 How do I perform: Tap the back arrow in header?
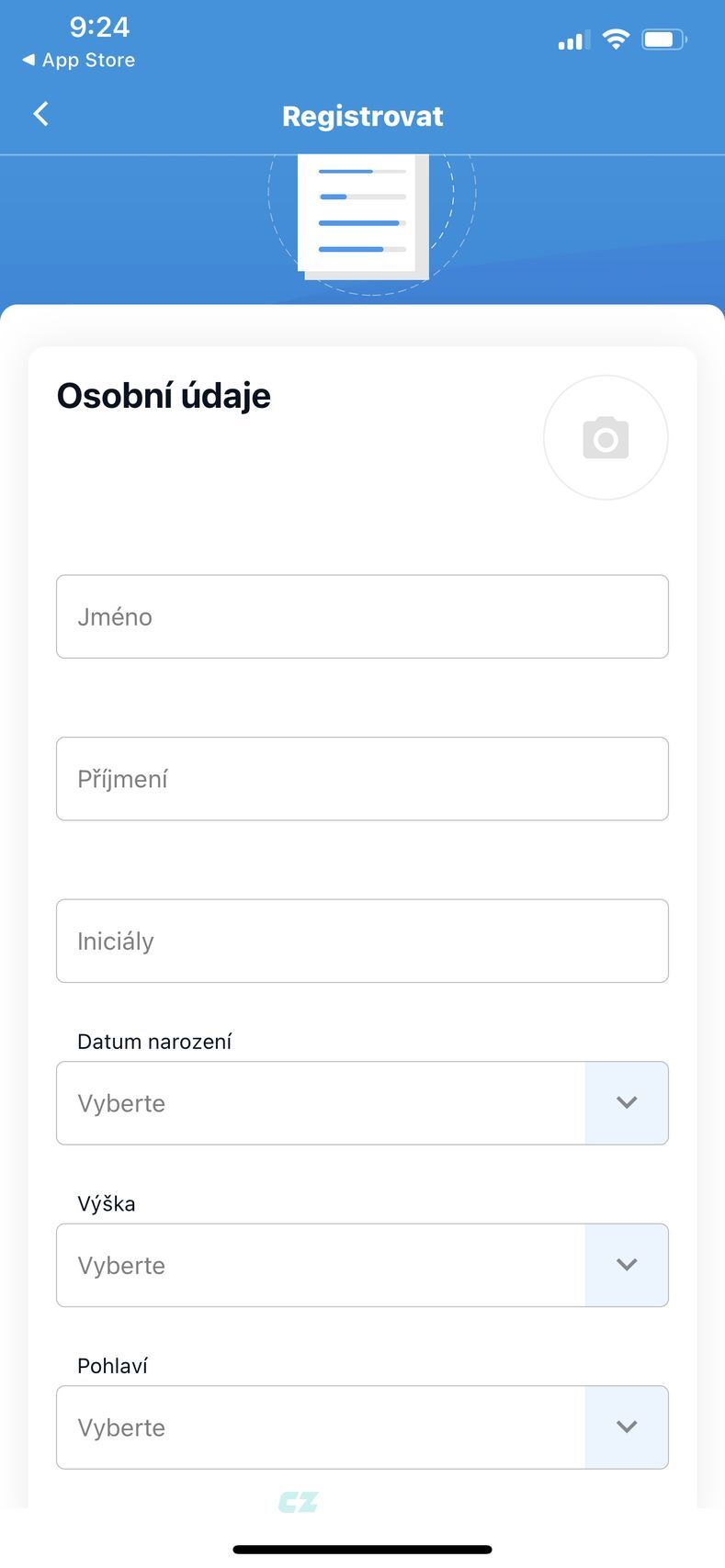point(40,114)
